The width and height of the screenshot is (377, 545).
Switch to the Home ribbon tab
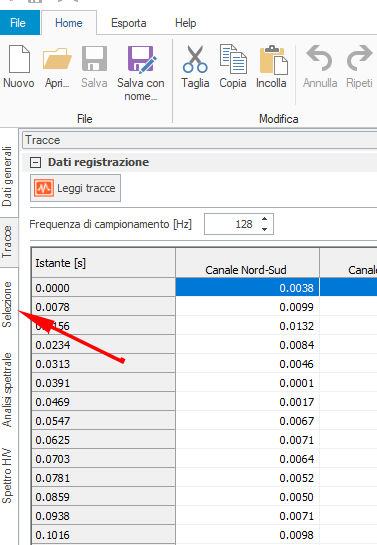(69, 23)
